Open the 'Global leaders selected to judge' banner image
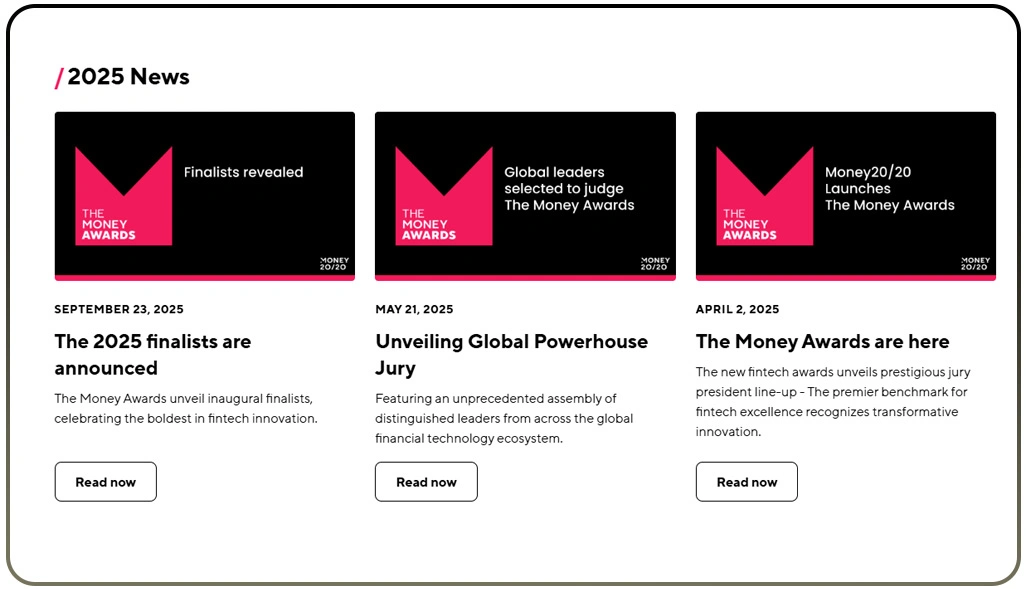Image resolution: width=1026 pixels, height=589 pixels. point(525,195)
